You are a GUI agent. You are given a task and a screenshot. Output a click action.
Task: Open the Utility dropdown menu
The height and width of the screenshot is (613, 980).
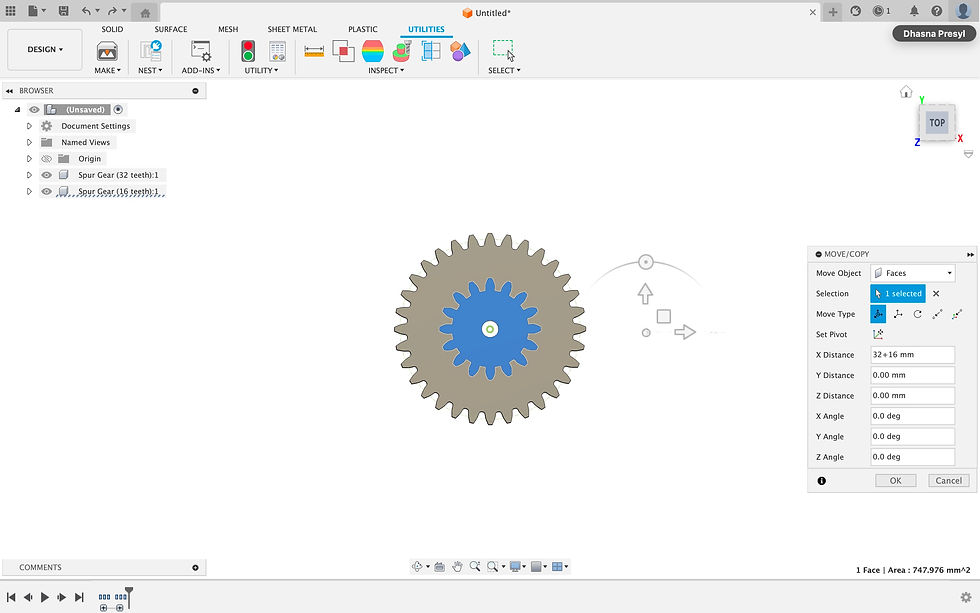tap(261, 71)
